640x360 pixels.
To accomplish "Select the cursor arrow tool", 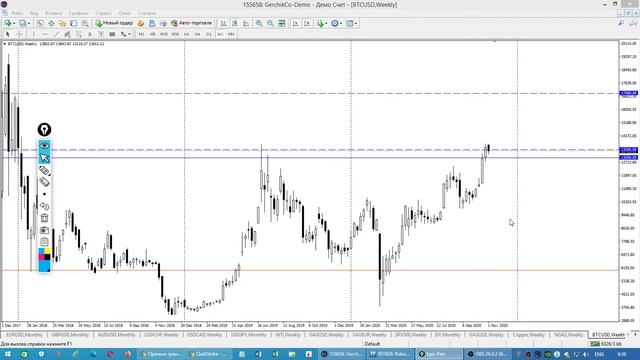I will [8, 34].
